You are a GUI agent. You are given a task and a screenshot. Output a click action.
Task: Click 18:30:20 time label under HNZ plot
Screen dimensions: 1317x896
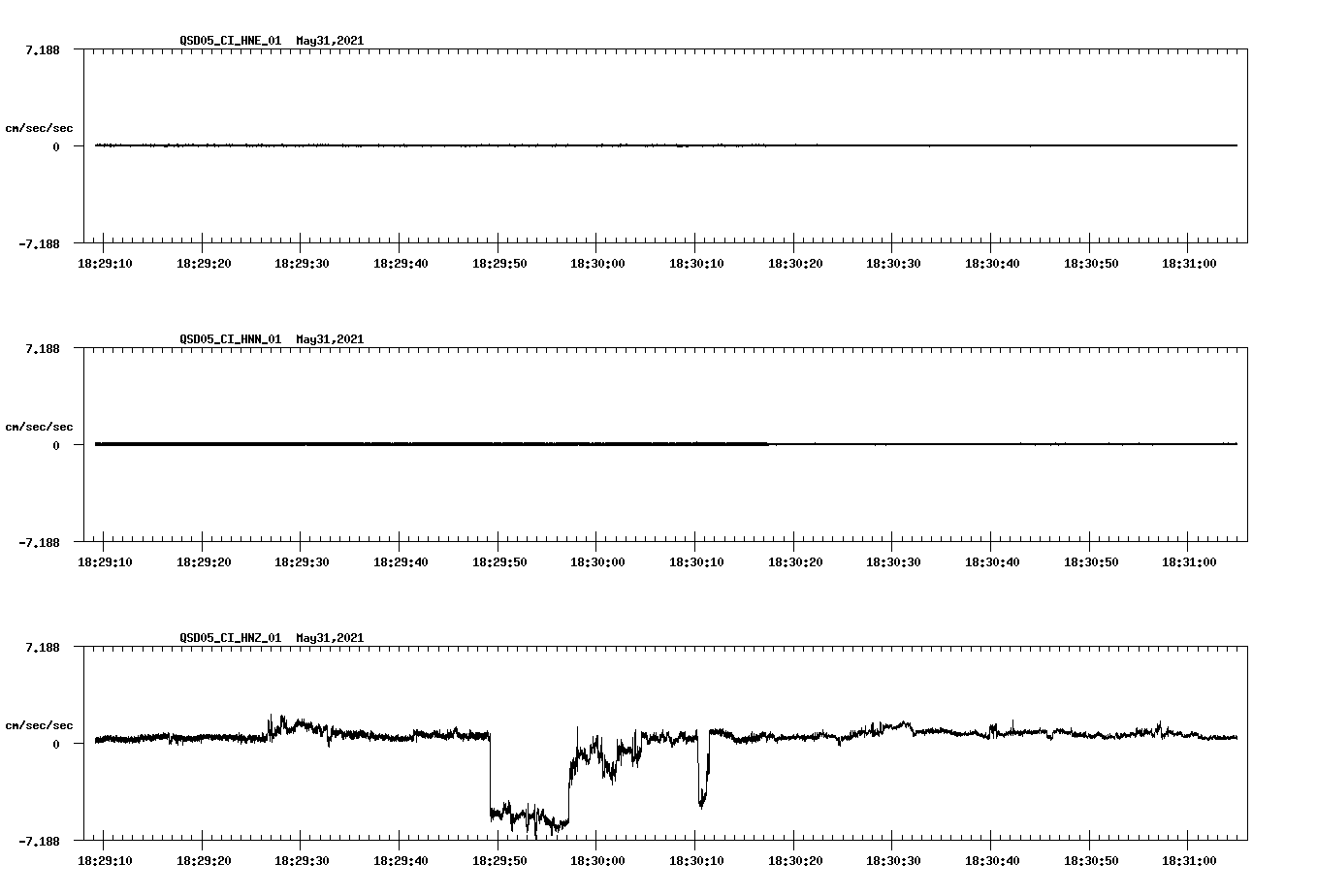(794, 861)
